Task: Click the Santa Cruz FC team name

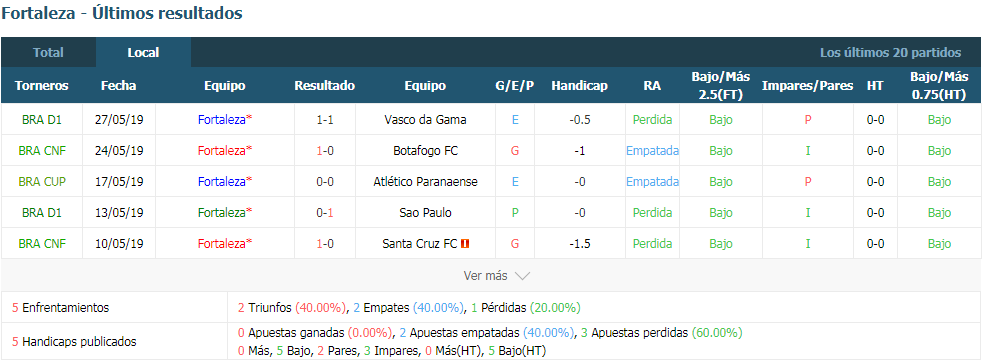Action: pyautogui.click(x=420, y=244)
